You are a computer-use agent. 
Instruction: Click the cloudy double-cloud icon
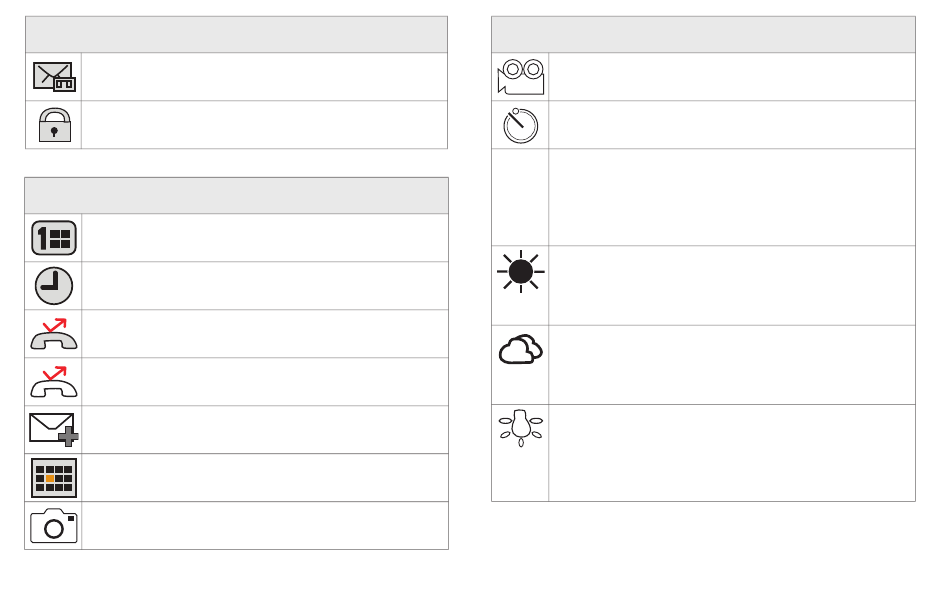520,349
